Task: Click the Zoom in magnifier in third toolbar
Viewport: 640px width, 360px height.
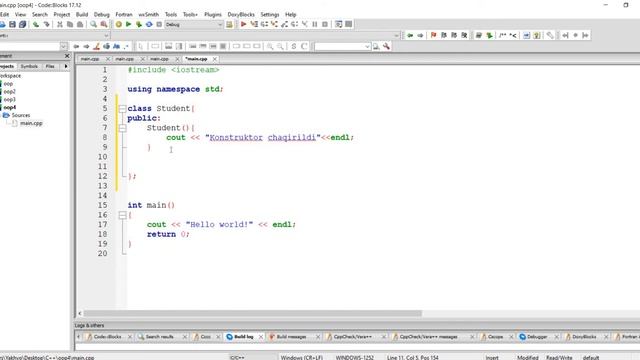Action: coord(270,47)
